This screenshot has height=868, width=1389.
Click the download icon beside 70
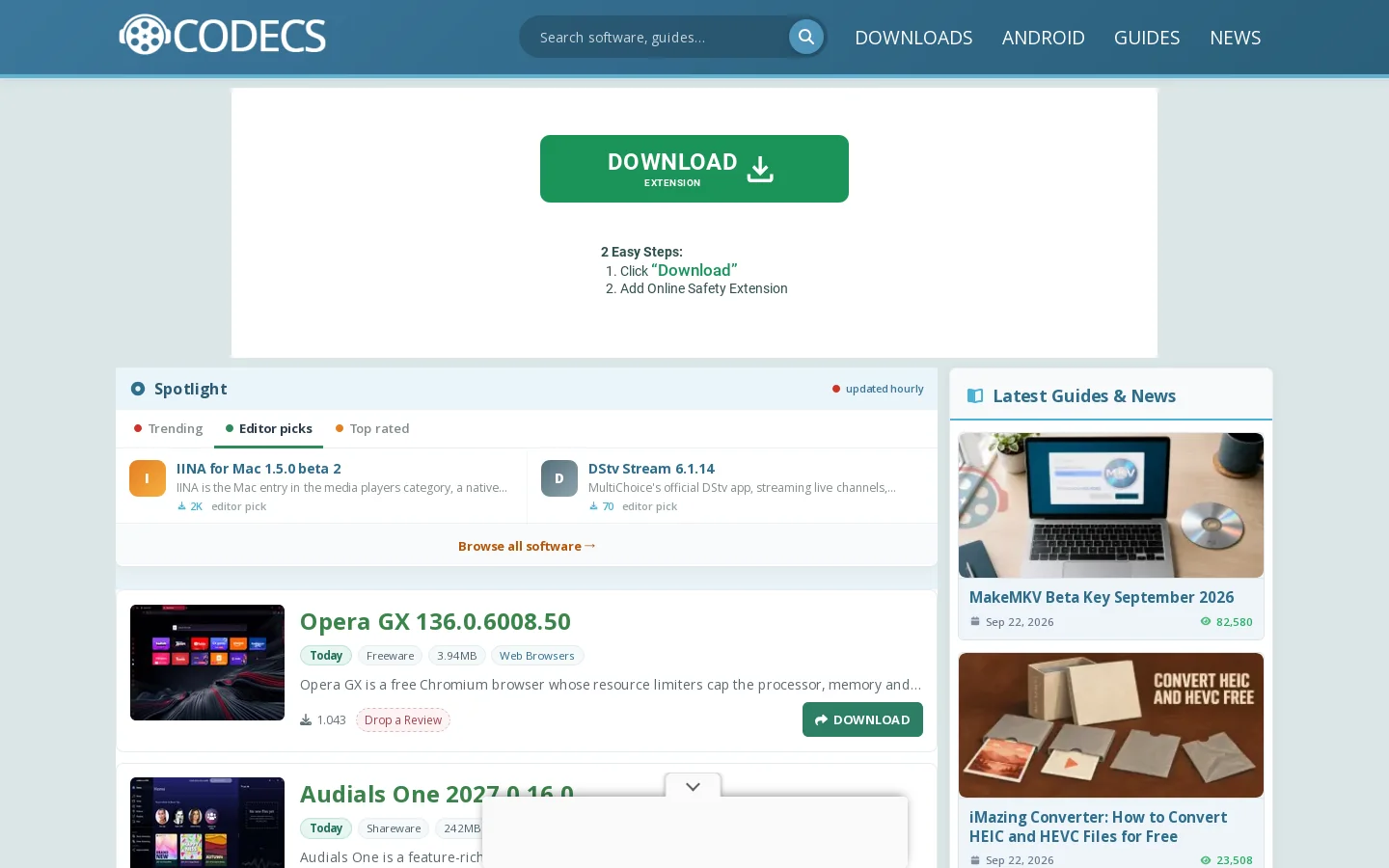tap(593, 506)
